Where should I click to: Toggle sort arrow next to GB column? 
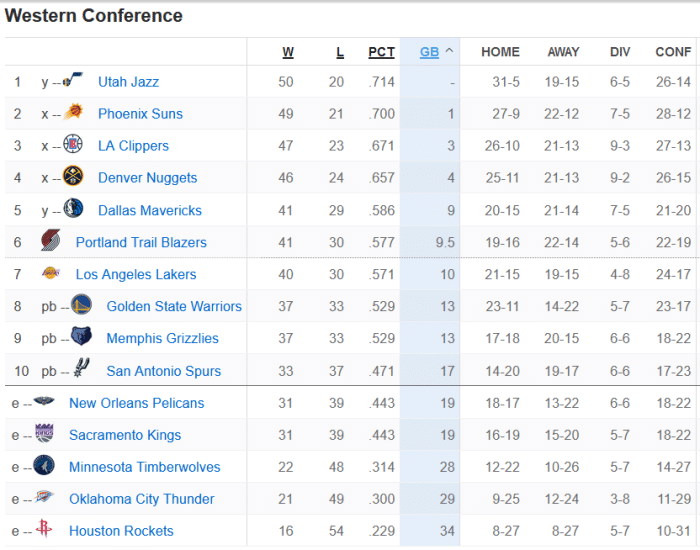[x=450, y=52]
